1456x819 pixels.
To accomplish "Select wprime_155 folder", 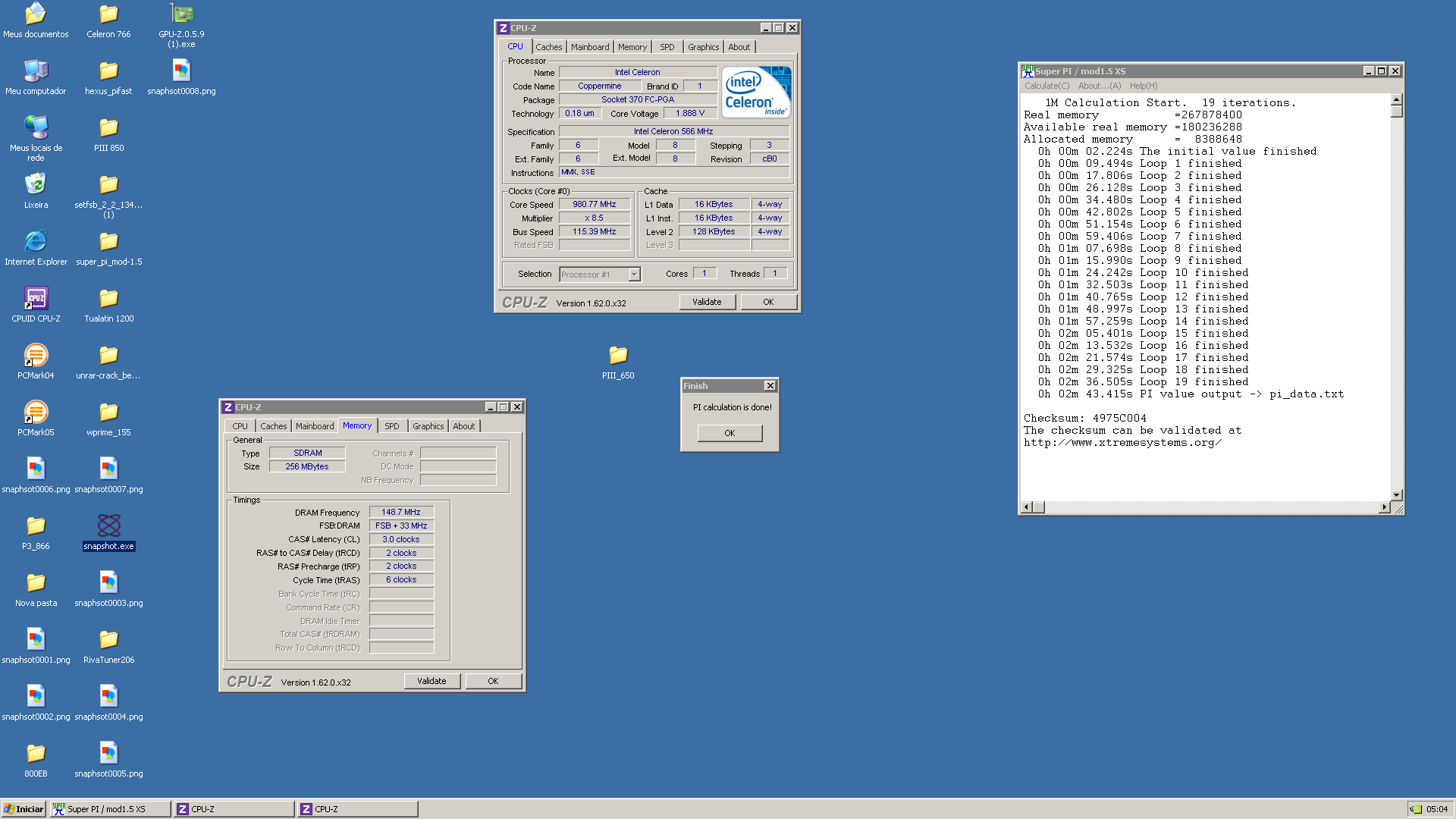I will (x=108, y=419).
